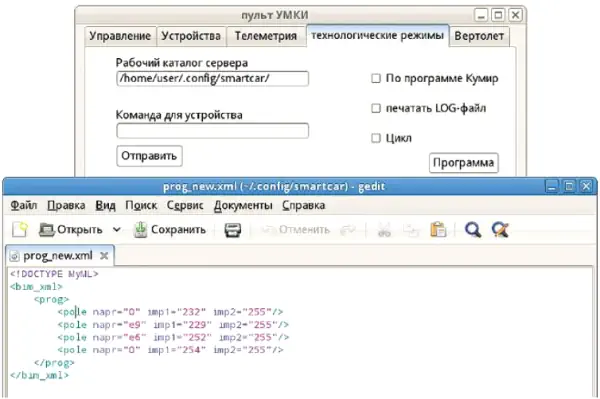The image size is (600, 399).
Task: Enable По программе Кумир checkbox
Action: coord(376,78)
